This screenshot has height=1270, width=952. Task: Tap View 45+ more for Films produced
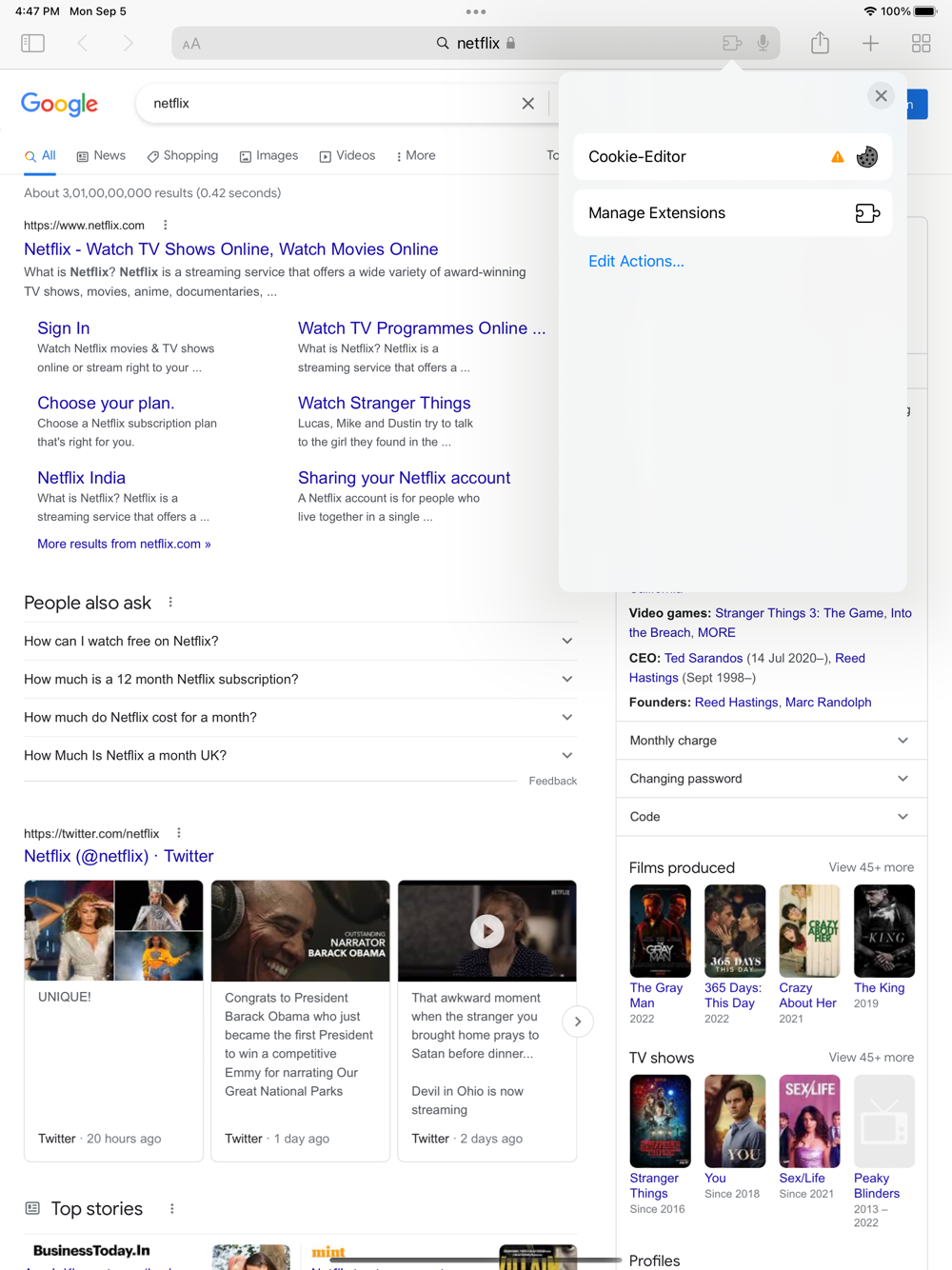click(x=871, y=867)
